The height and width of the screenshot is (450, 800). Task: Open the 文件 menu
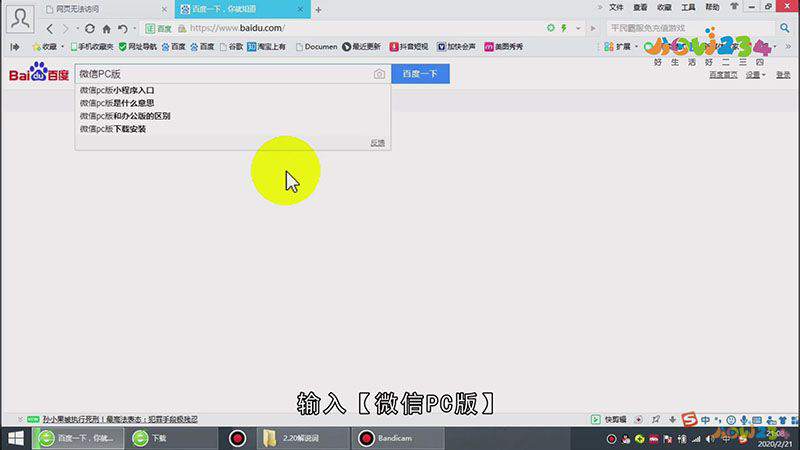(616, 7)
